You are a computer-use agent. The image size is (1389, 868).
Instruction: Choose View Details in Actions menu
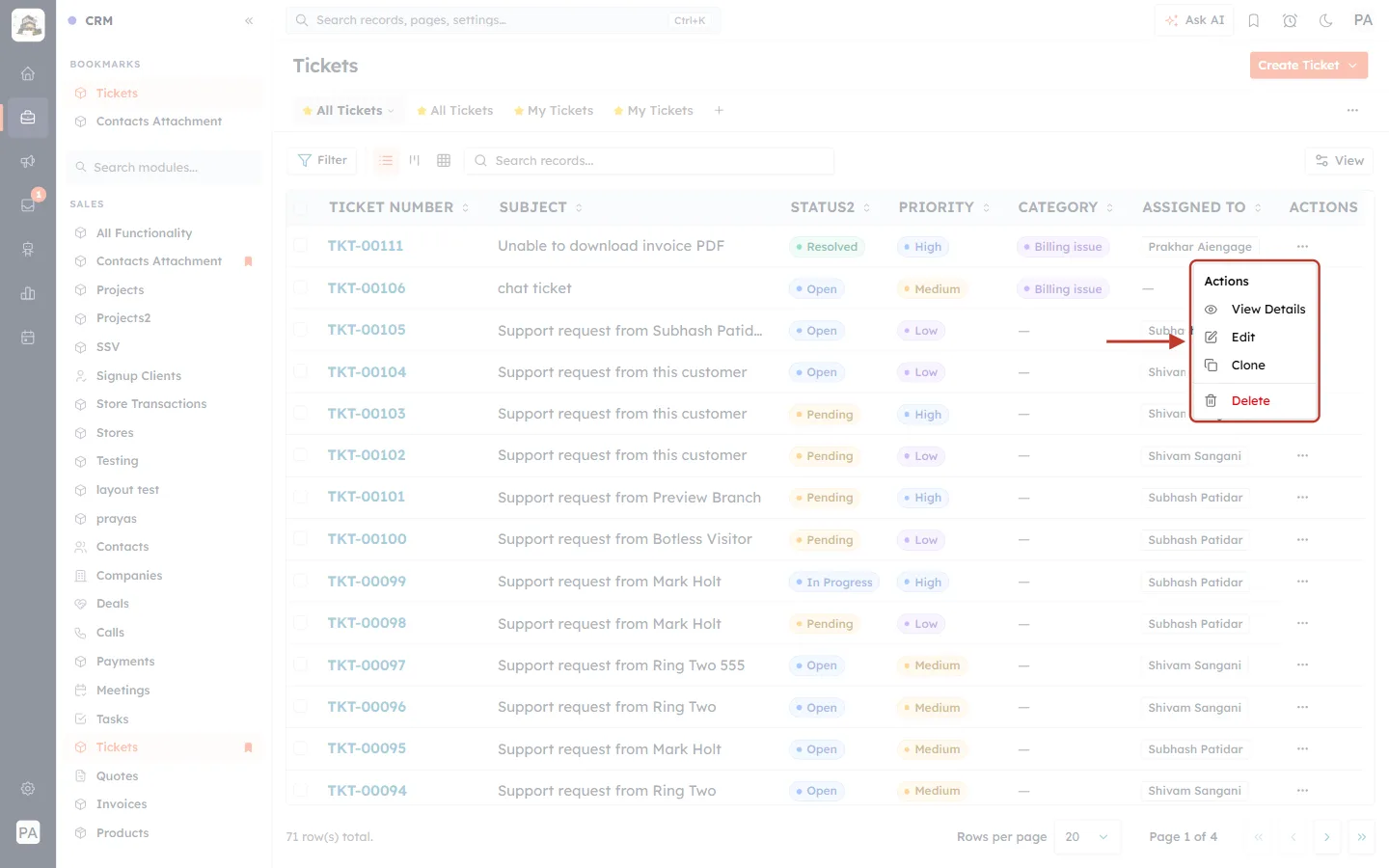coord(1255,310)
